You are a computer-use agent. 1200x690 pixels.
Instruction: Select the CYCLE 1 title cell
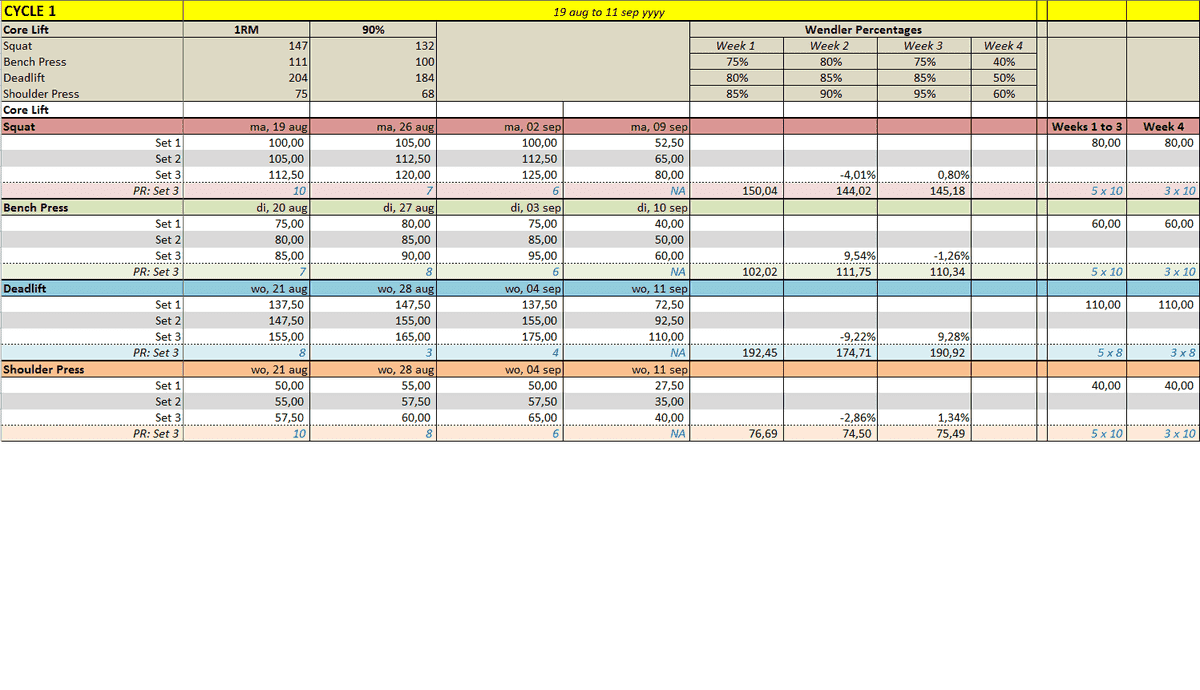click(91, 11)
